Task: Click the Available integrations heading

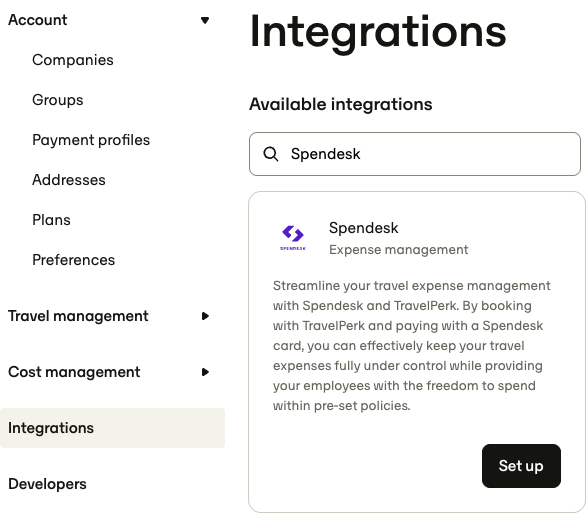Action: pos(341,104)
